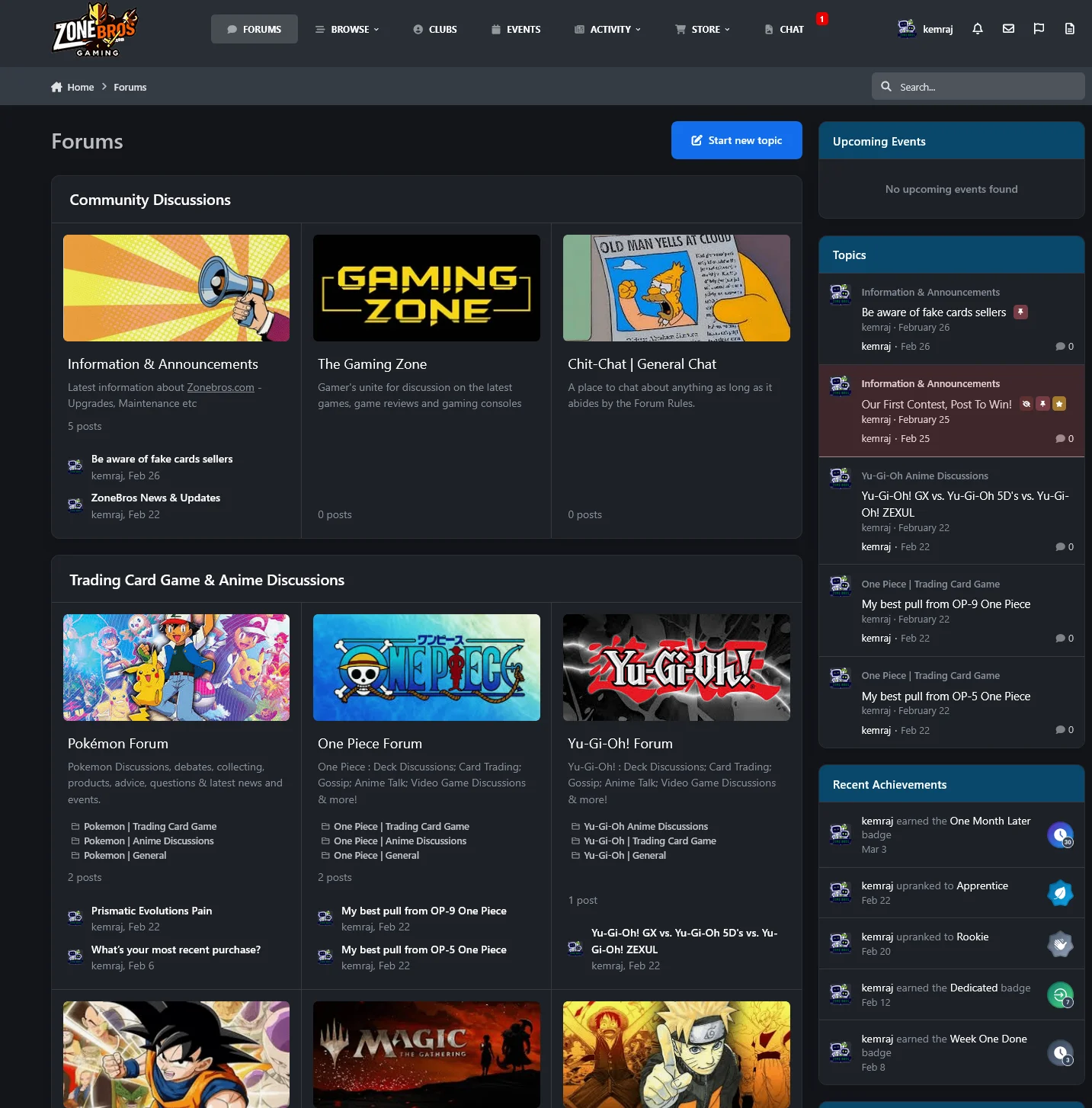Click the Search input field
Screen dimensions: 1092x1108
[978, 86]
